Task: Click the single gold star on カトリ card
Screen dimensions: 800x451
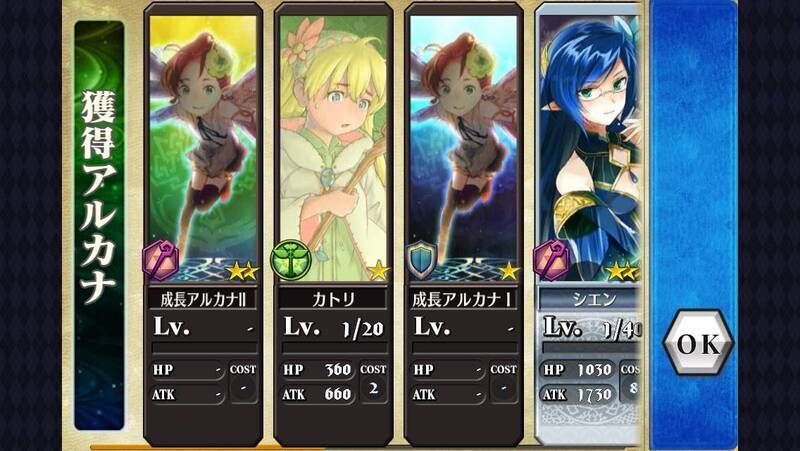Action: coord(379,270)
